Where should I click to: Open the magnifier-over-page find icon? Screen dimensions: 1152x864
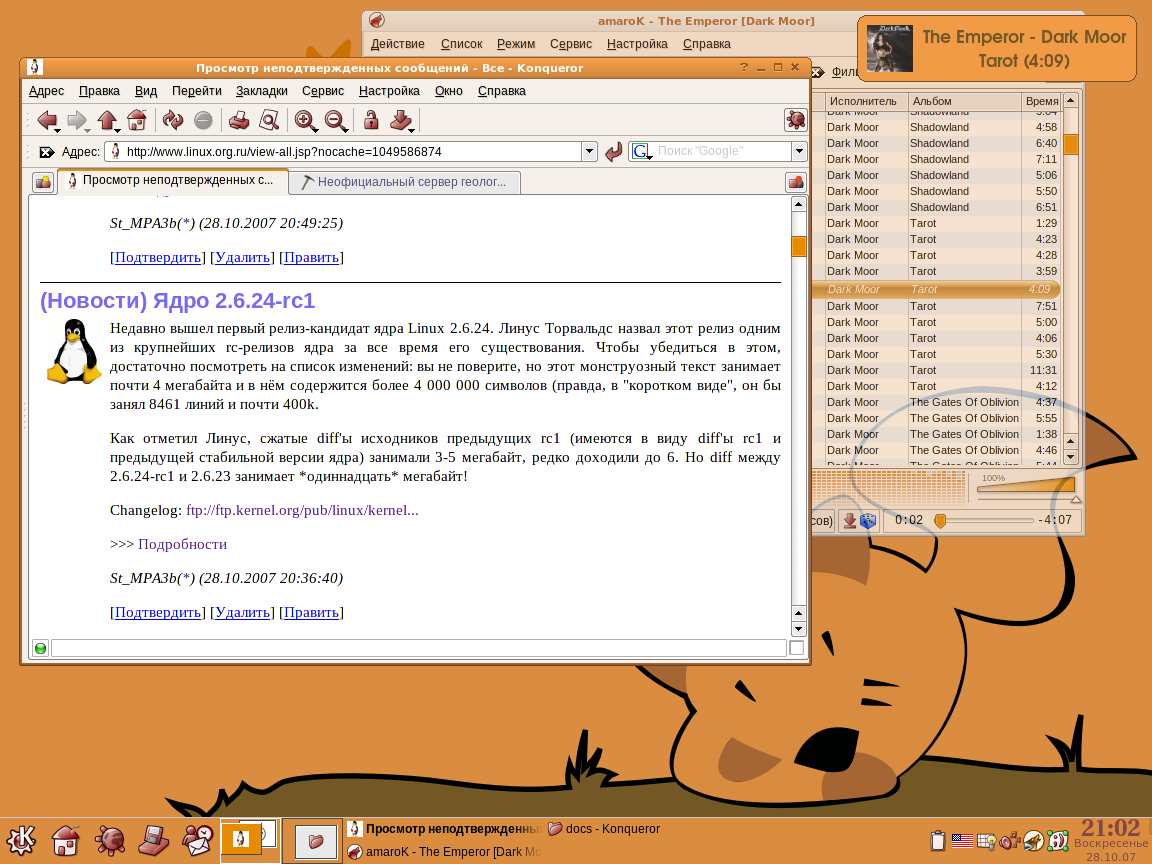[x=269, y=120]
